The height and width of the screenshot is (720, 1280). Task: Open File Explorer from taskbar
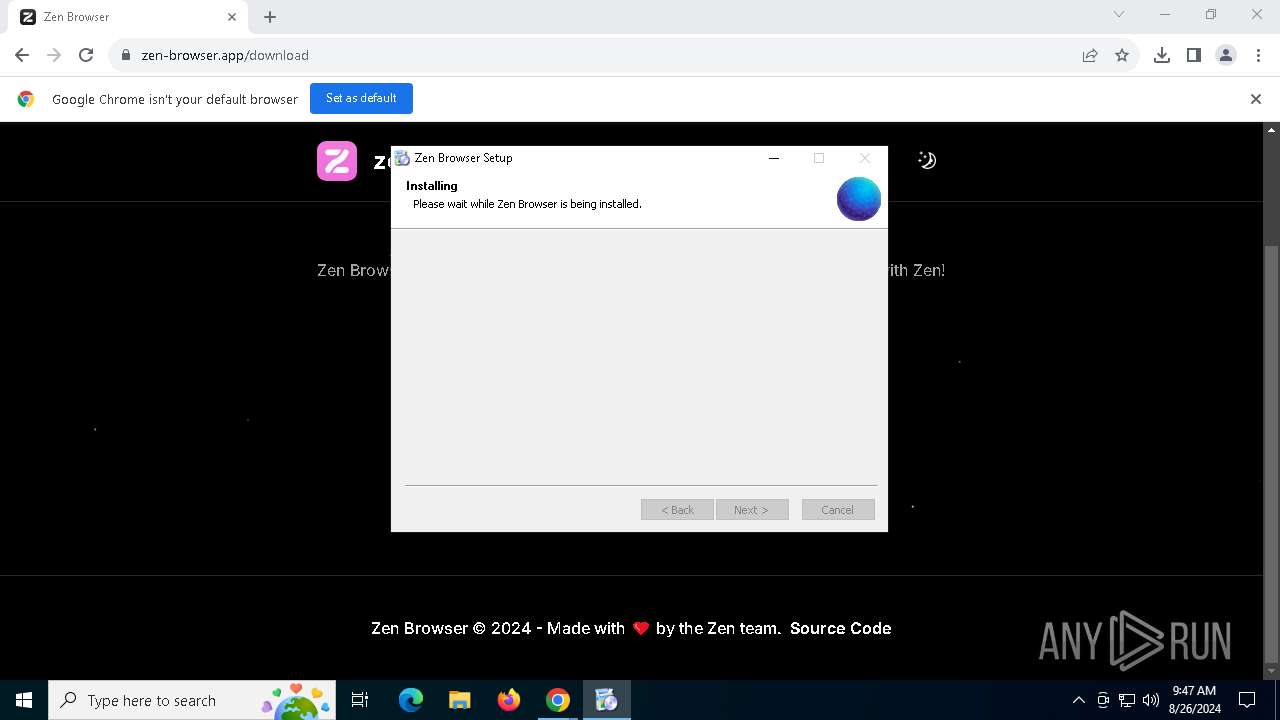coord(459,700)
